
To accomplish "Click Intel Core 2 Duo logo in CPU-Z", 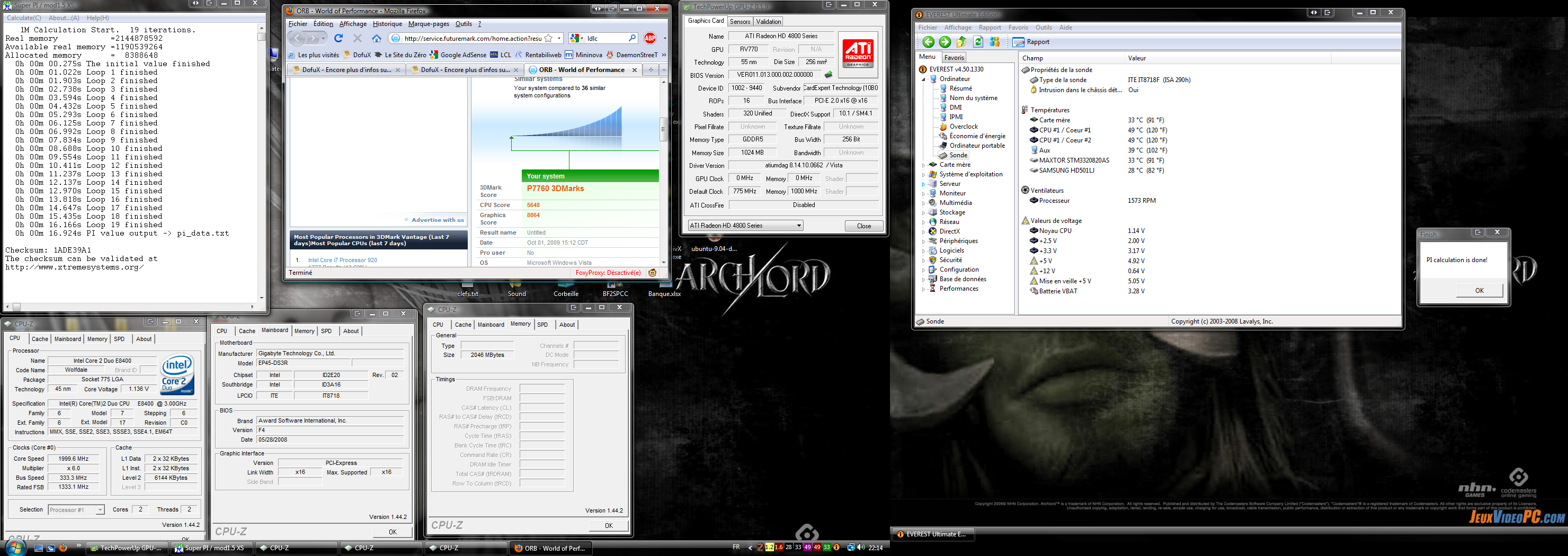I will [x=177, y=373].
